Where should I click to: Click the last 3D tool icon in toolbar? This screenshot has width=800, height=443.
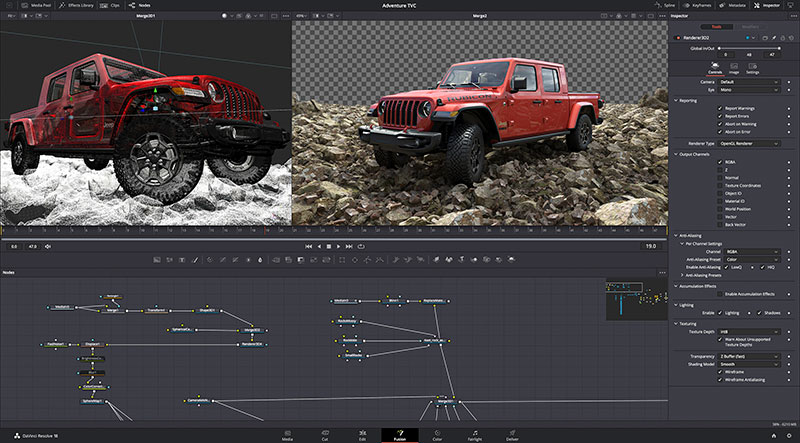511,260
